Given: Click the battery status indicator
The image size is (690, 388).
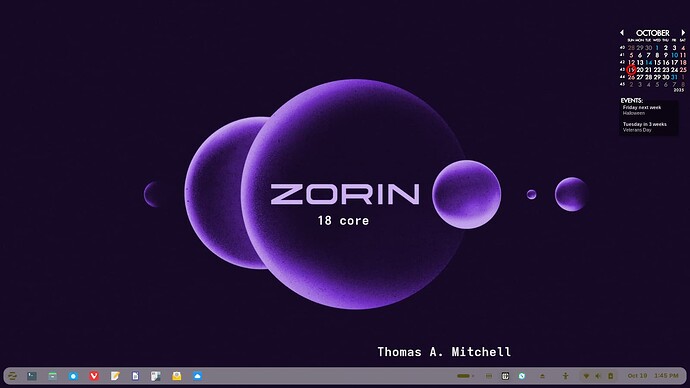Looking at the screenshot, I should tap(610, 376).
